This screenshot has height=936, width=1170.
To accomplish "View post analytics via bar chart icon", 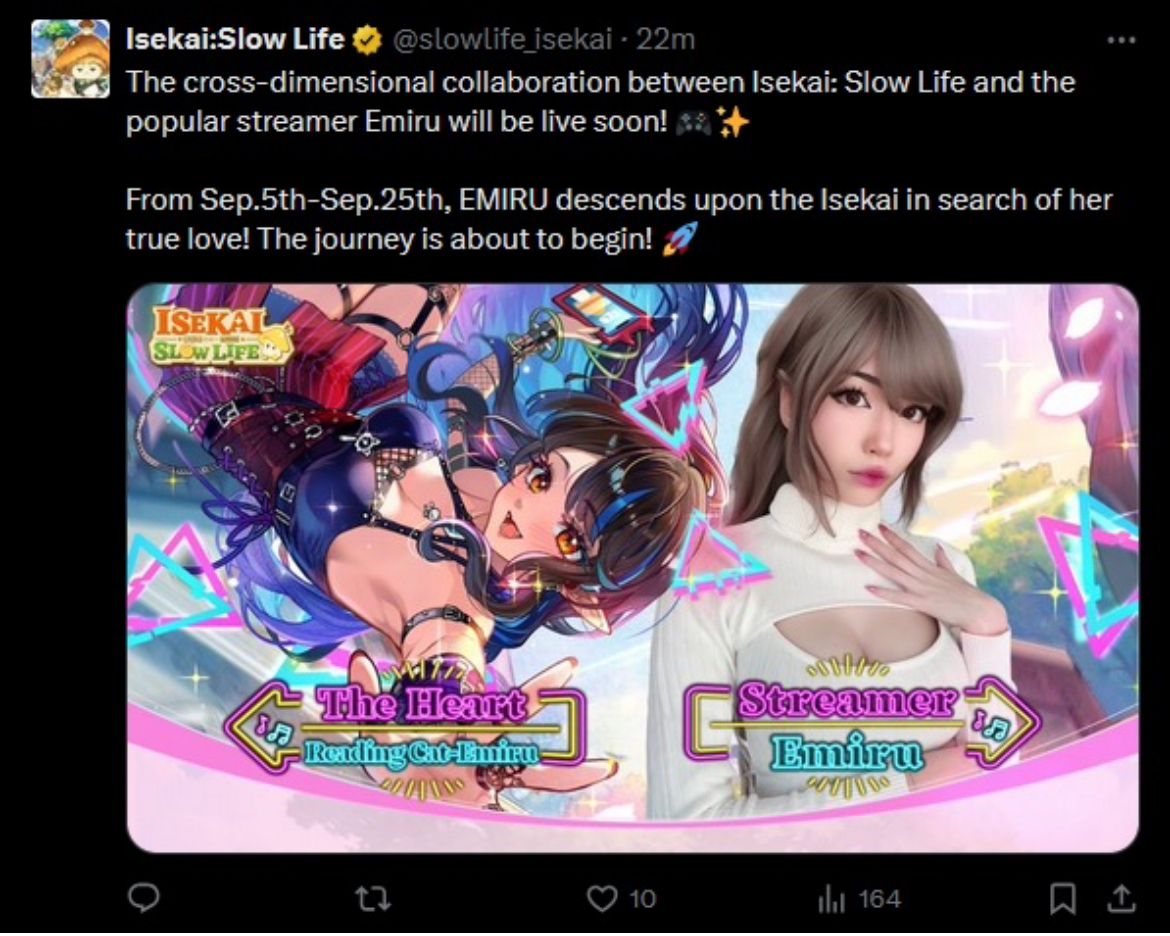I will (x=831, y=899).
